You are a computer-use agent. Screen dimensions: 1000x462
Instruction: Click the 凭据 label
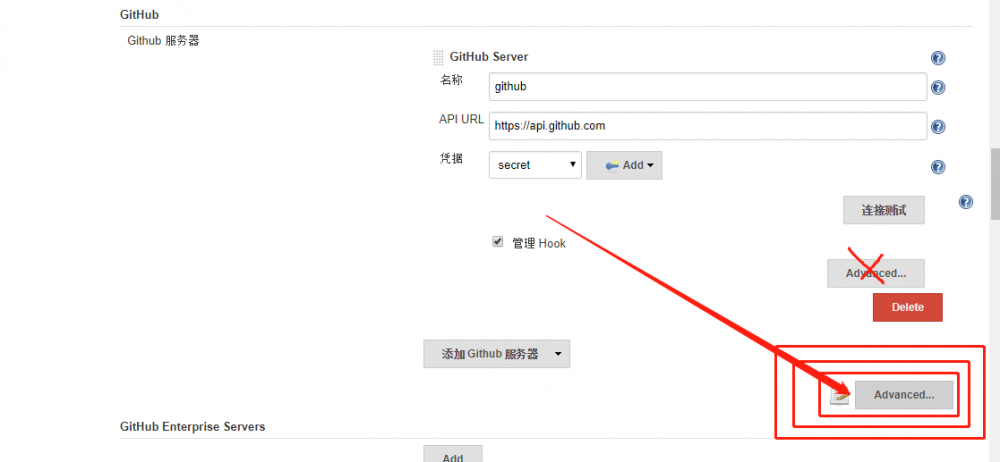pyautogui.click(x=450, y=158)
